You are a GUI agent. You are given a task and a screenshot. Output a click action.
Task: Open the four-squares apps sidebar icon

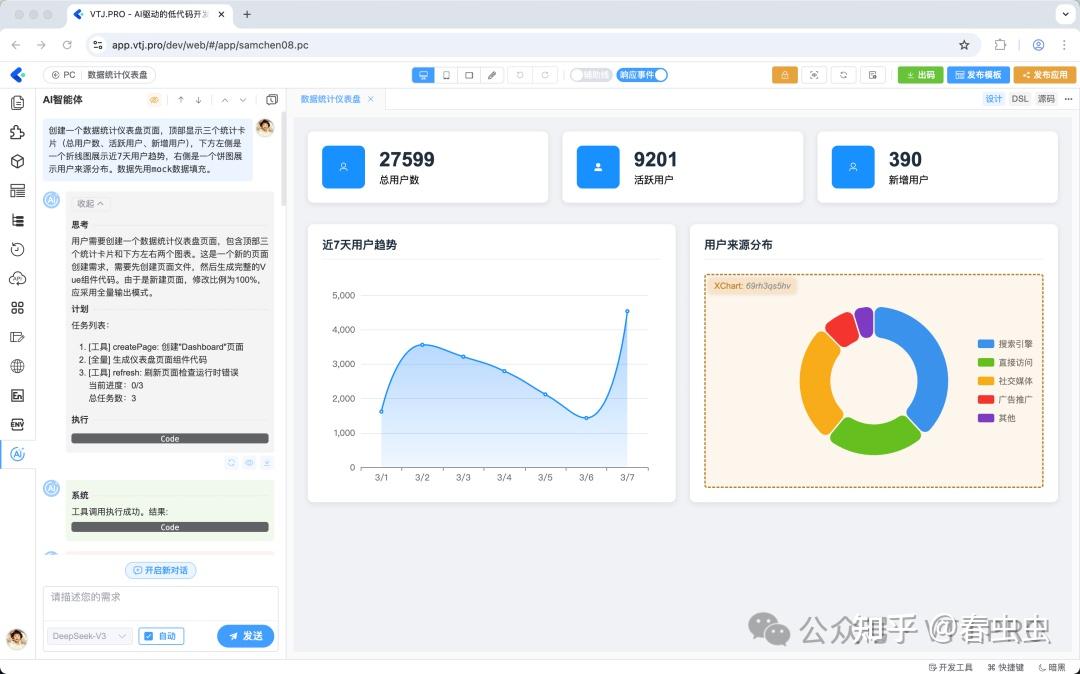pos(18,308)
